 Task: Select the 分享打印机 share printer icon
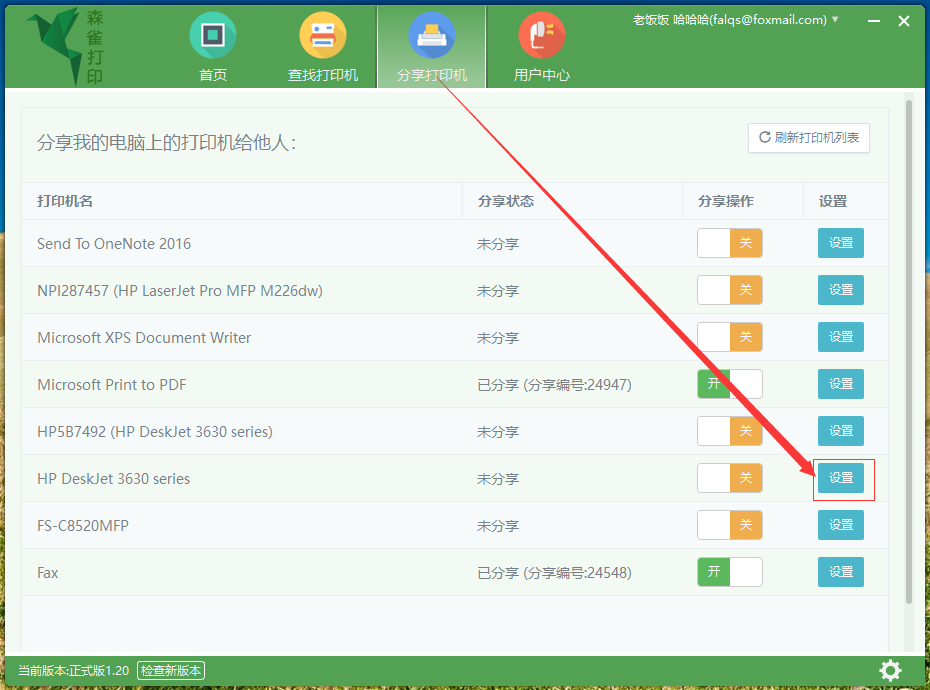[432, 36]
